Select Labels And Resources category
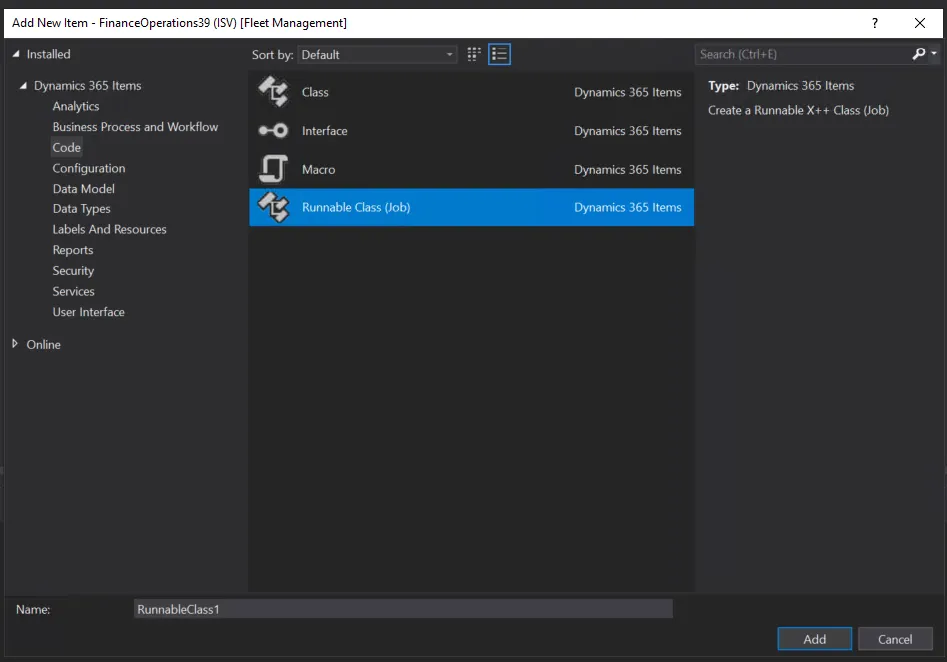The width and height of the screenshot is (947, 662). tap(109, 230)
